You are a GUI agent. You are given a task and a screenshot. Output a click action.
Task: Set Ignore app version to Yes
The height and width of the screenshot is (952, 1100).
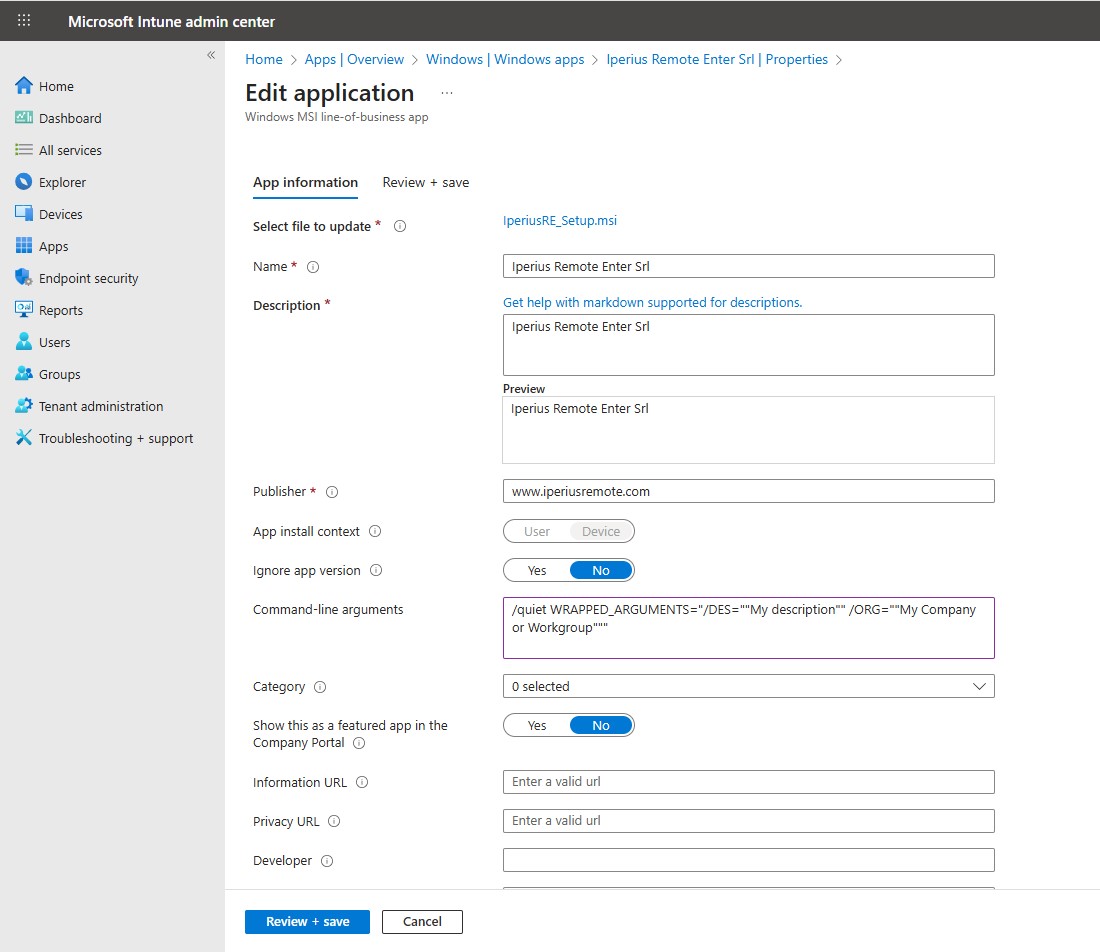pyautogui.click(x=537, y=571)
